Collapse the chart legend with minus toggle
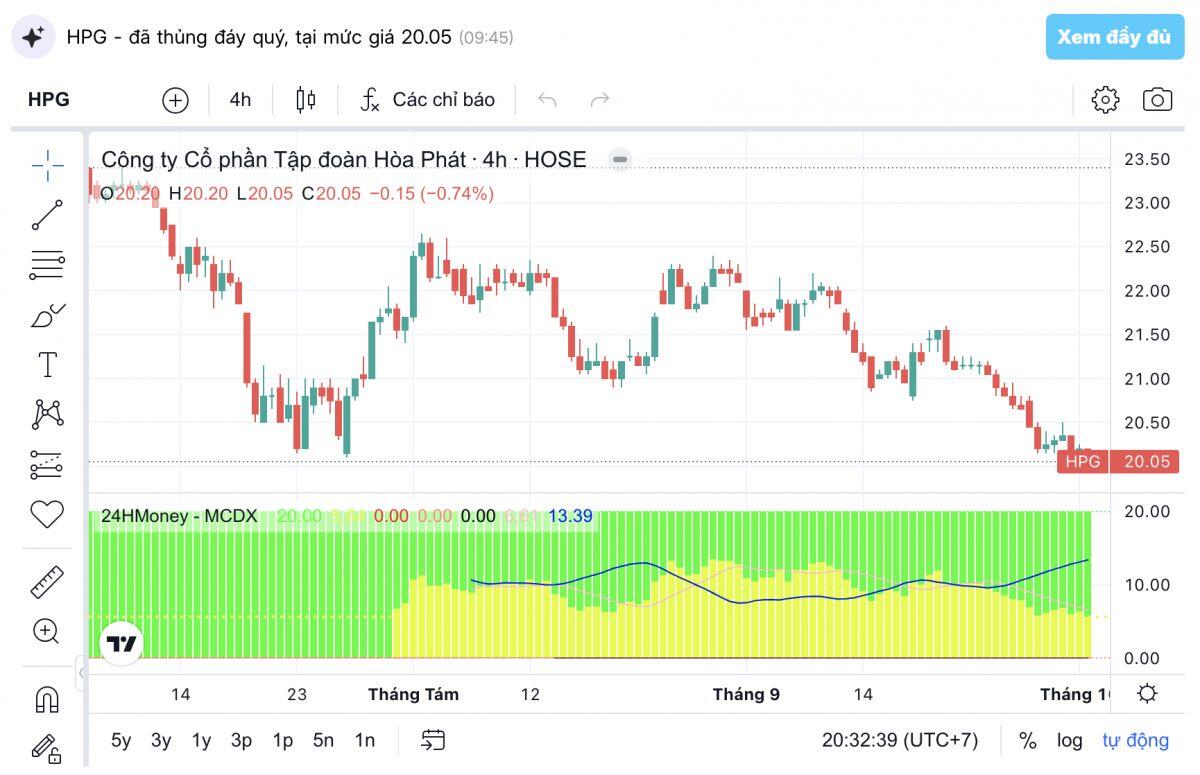This screenshot has width=1200, height=775. (x=620, y=159)
